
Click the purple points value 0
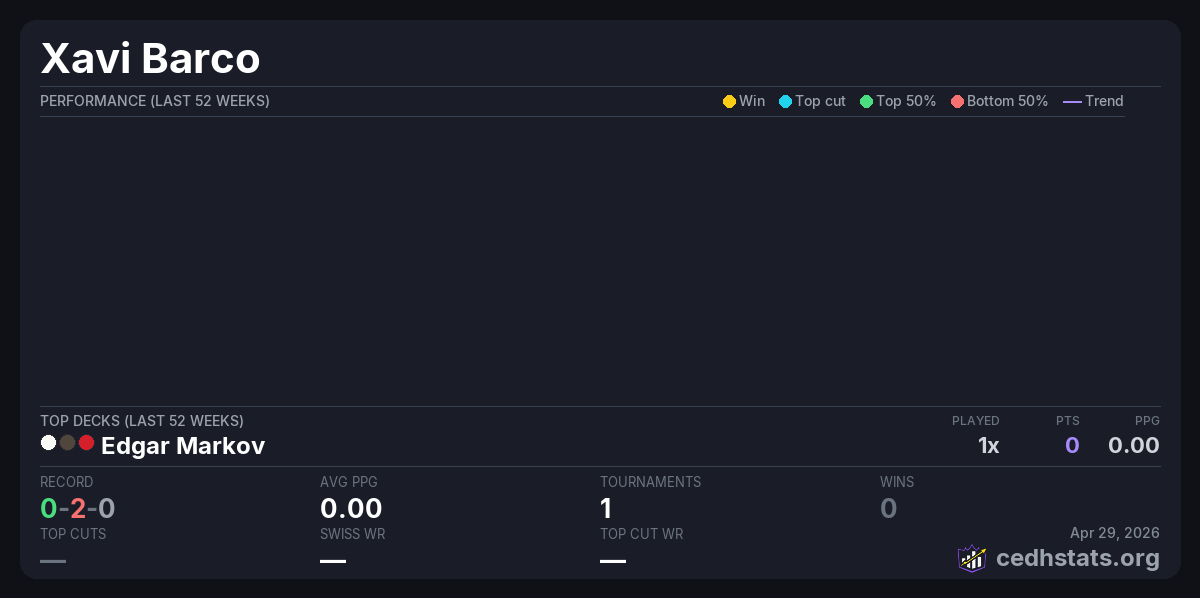point(1071,445)
